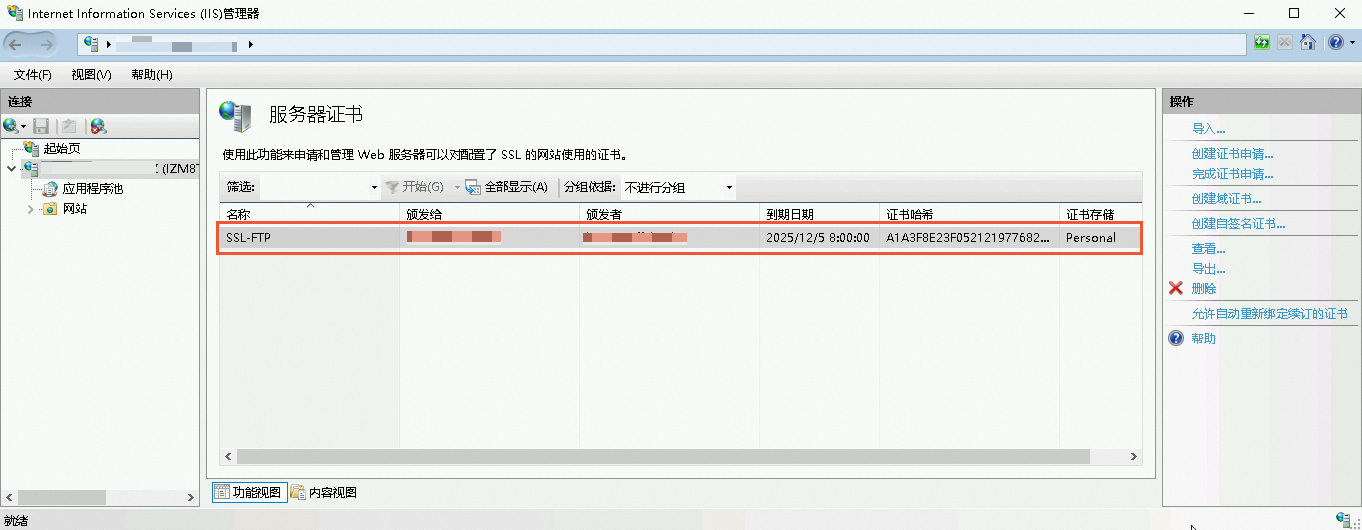Click the delete connection icon with the red X

click(x=98, y=126)
